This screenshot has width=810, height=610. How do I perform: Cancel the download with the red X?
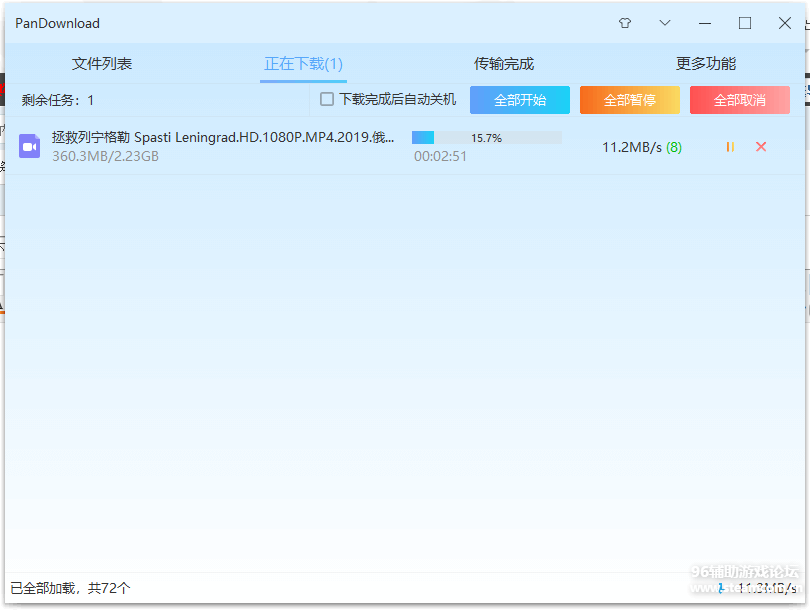(x=761, y=147)
